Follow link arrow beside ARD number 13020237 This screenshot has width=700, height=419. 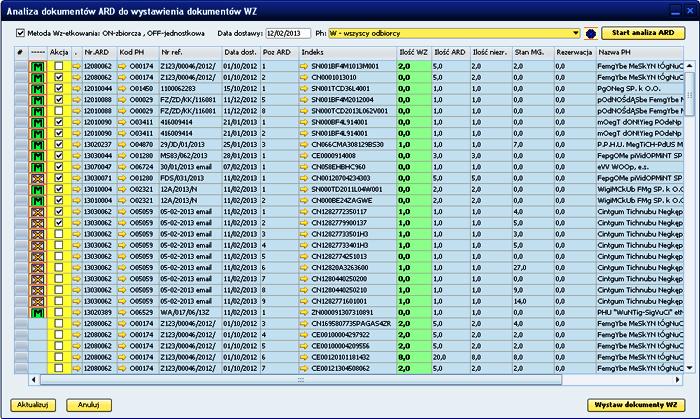click(77, 145)
